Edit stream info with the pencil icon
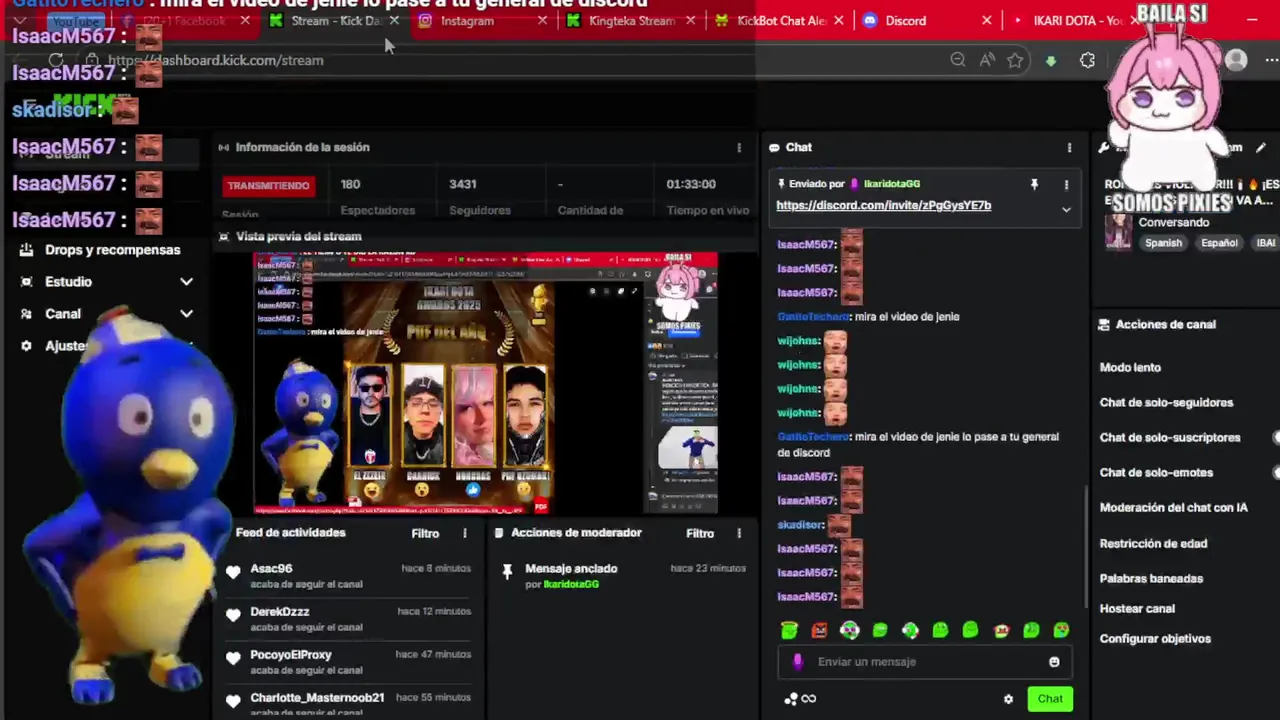 [1261, 148]
